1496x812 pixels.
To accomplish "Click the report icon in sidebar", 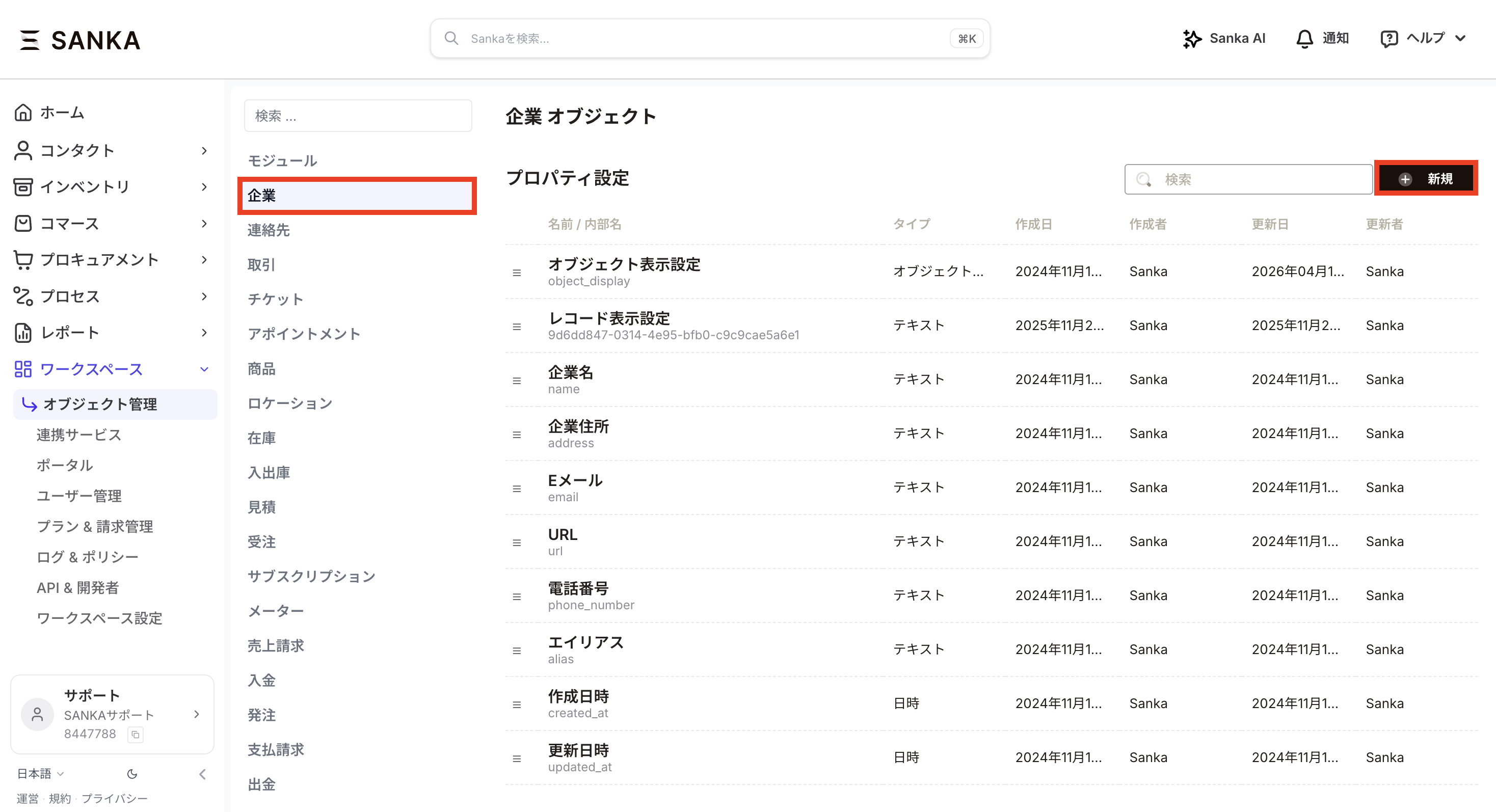I will [x=23, y=333].
